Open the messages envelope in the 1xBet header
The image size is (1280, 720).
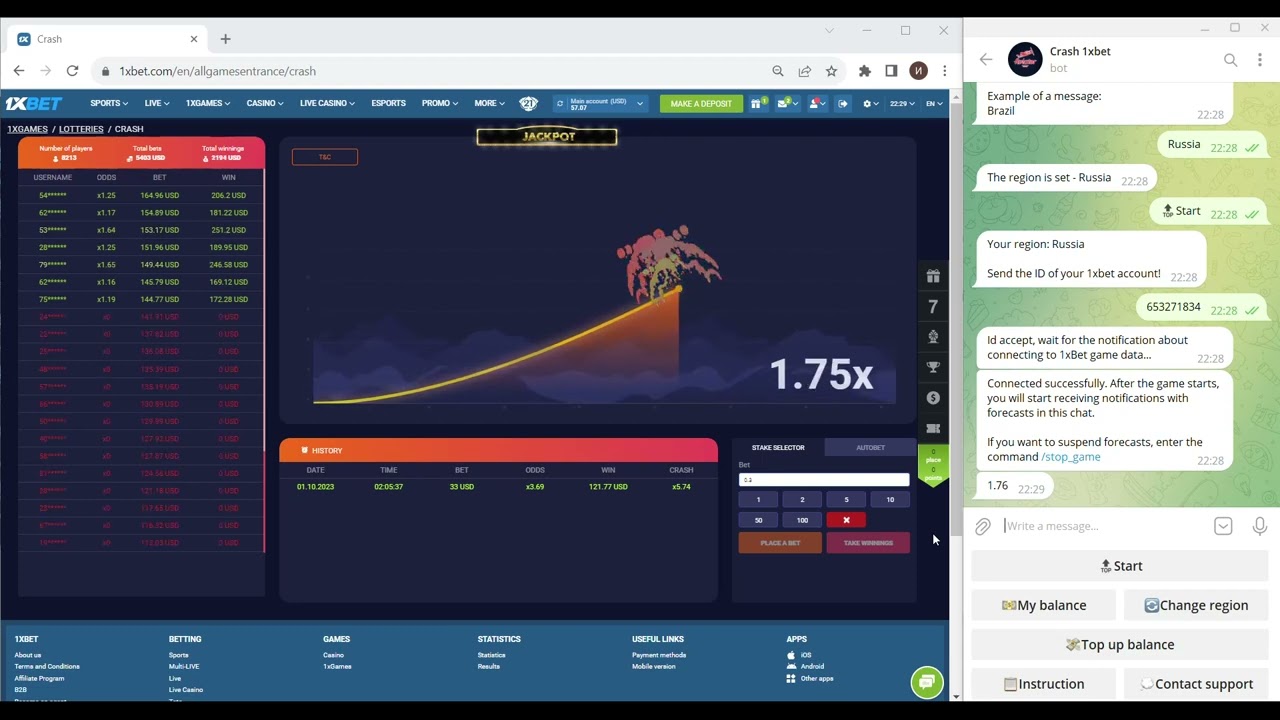coord(786,103)
